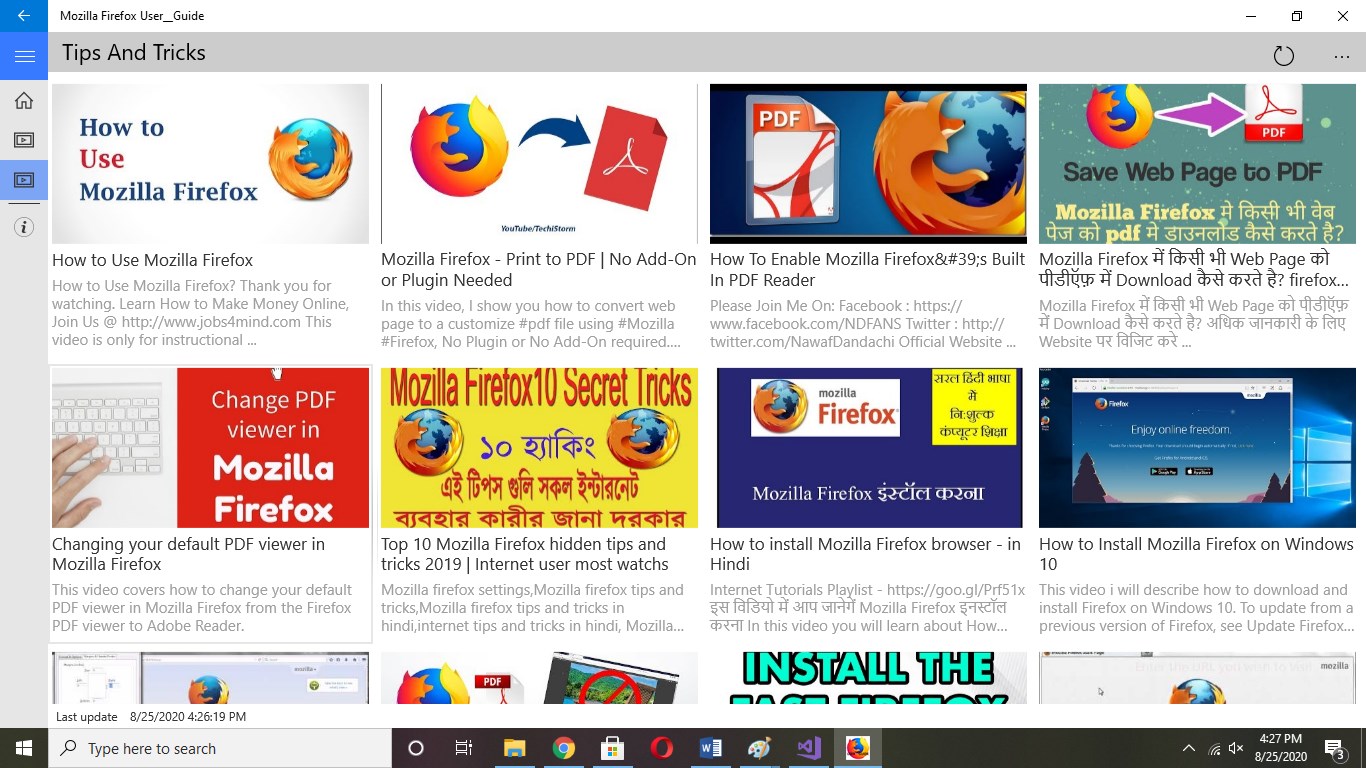This screenshot has height=768, width=1366.
Task: Click the back arrow in title bar
Action: [24, 16]
